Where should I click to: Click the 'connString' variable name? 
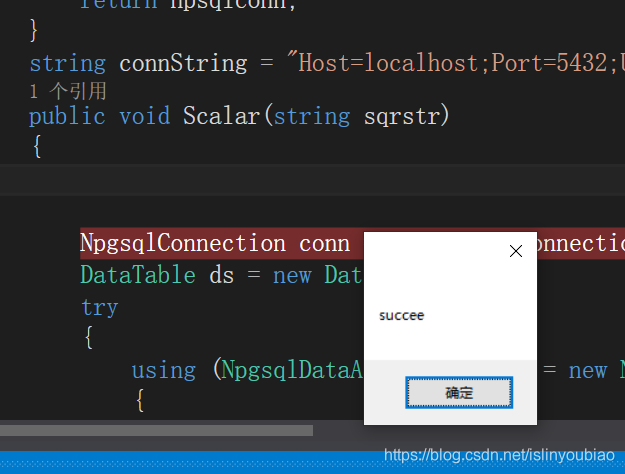183,64
